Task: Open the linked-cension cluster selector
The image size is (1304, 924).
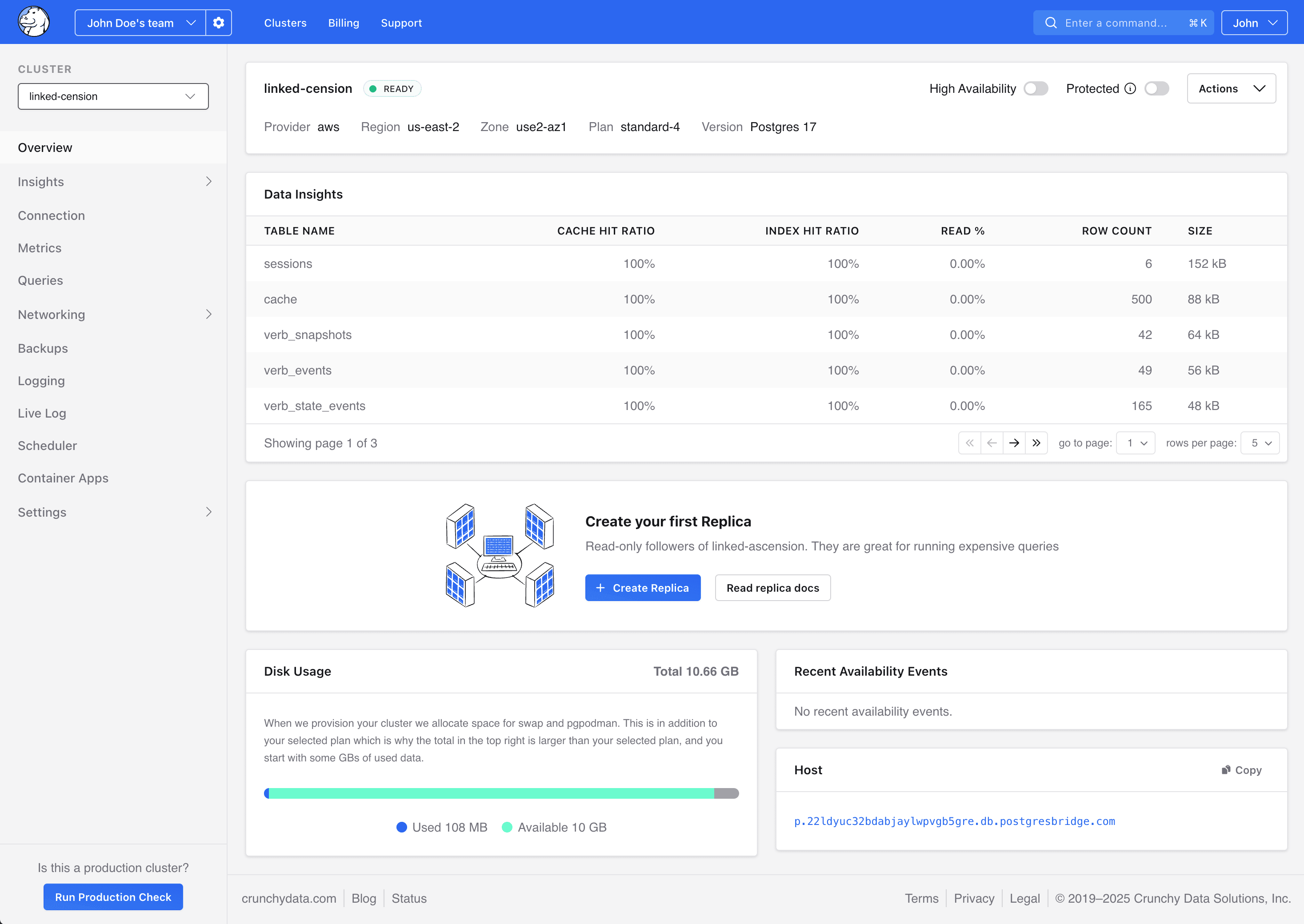Action: tap(113, 96)
